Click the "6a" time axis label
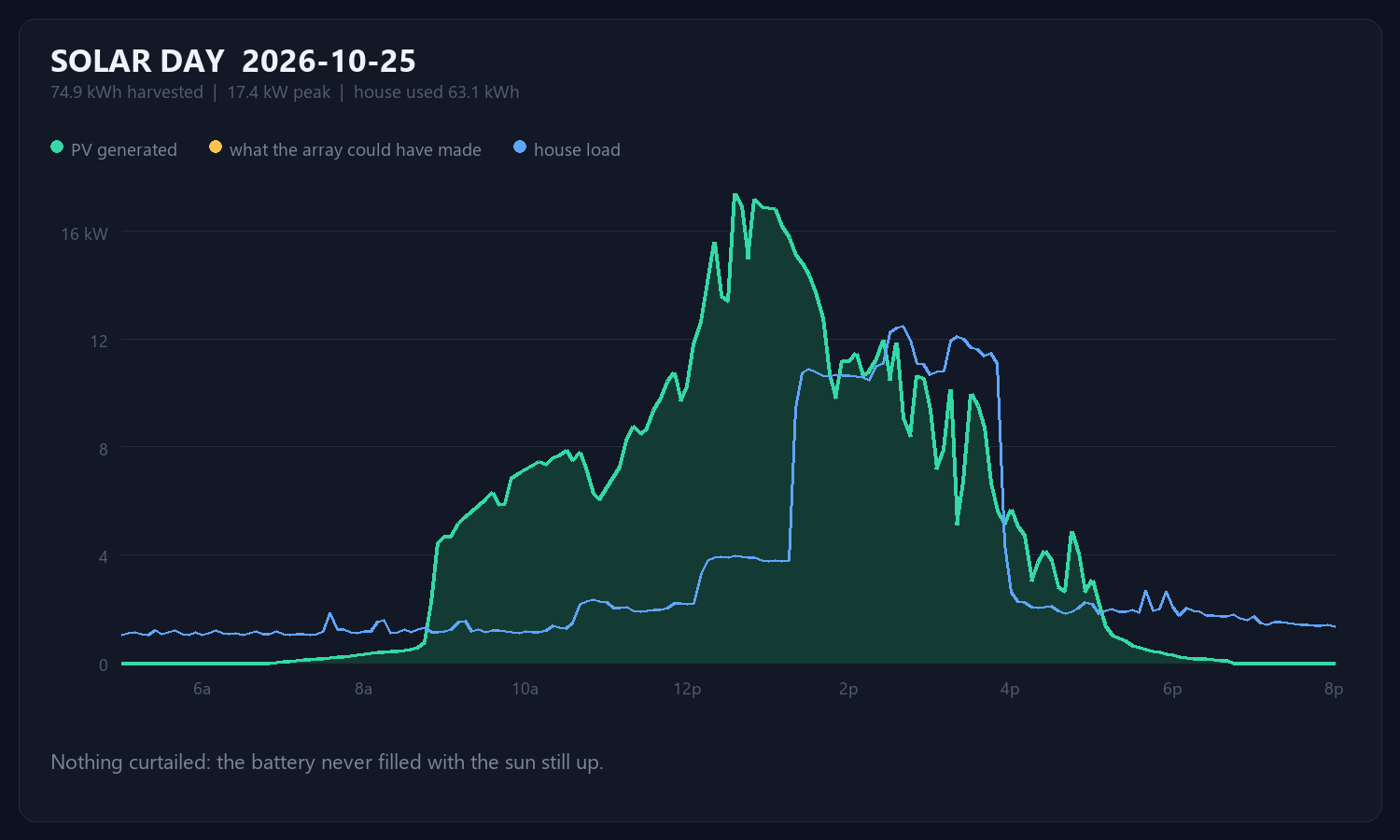1400x840 pixels. 202,689
